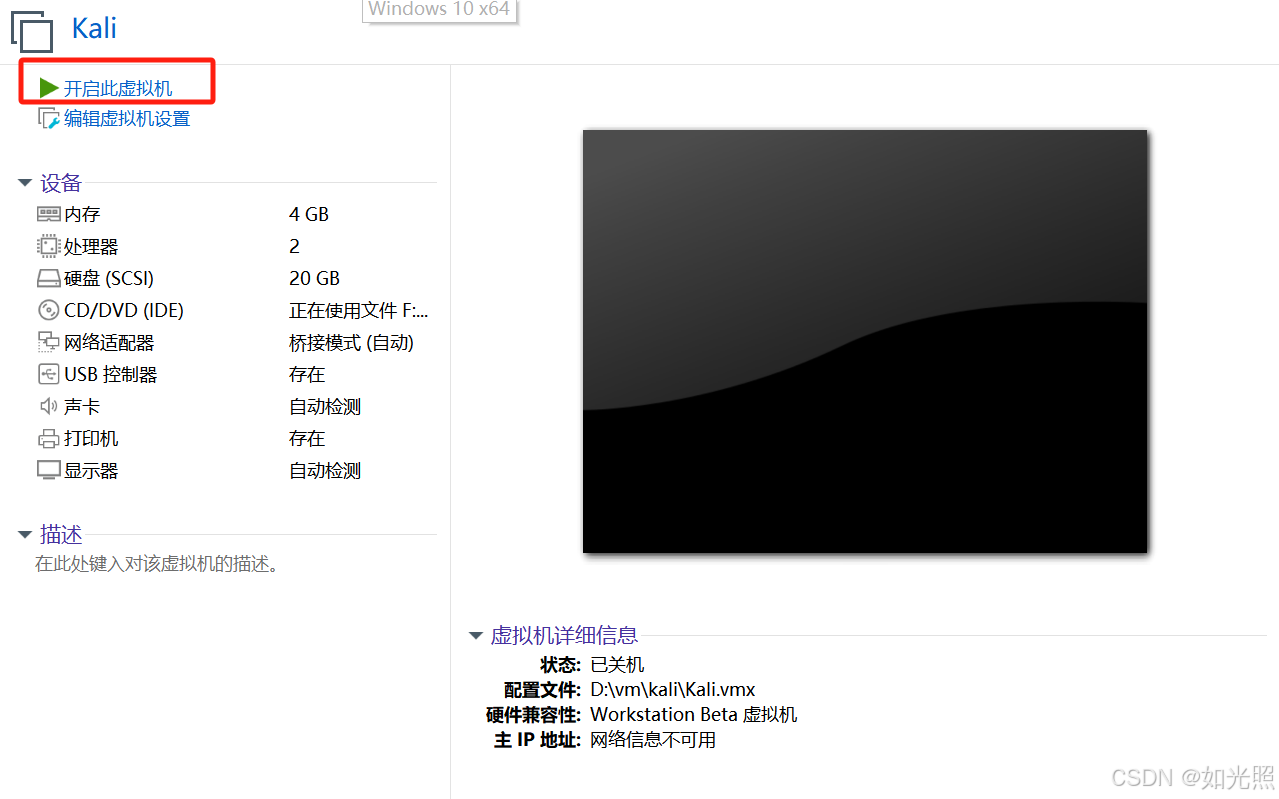The width and height of the screenshot is (1279, 799).
Task: Select the network adapter (网络适配器) icon
Action: pos(49,342)
